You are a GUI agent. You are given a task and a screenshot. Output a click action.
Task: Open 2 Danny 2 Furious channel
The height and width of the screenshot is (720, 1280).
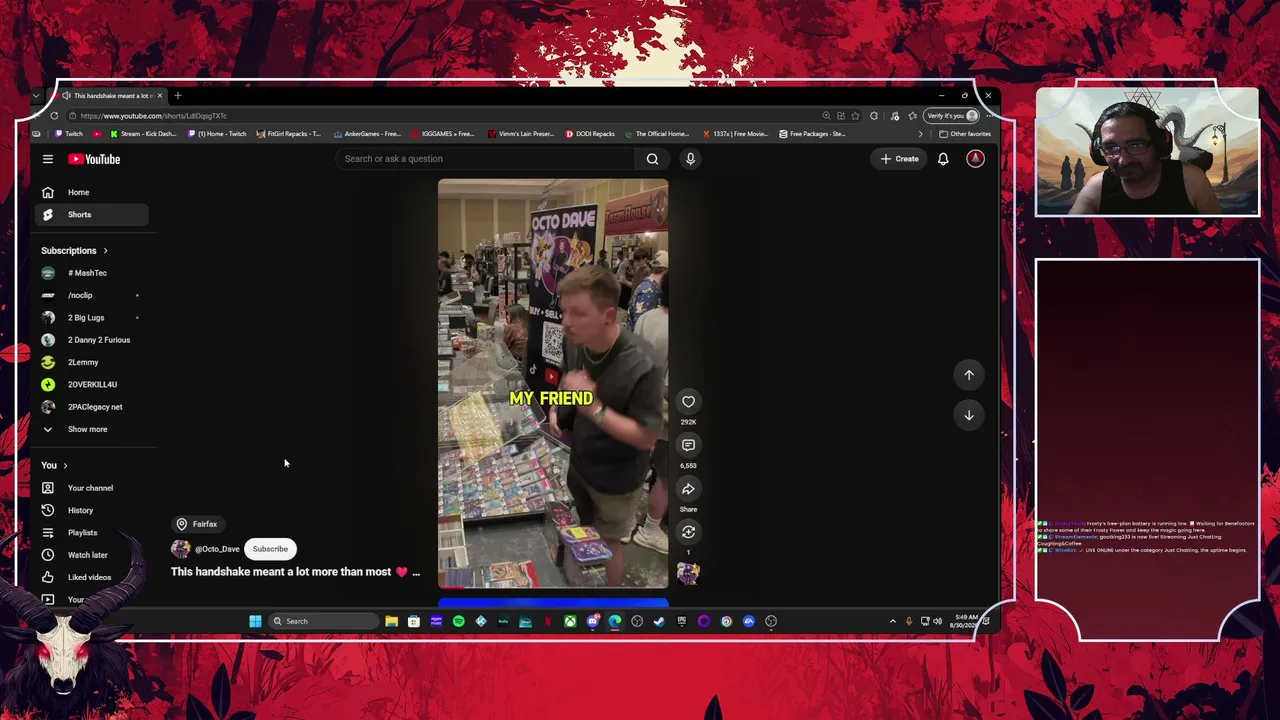click(x=92, y=340)
